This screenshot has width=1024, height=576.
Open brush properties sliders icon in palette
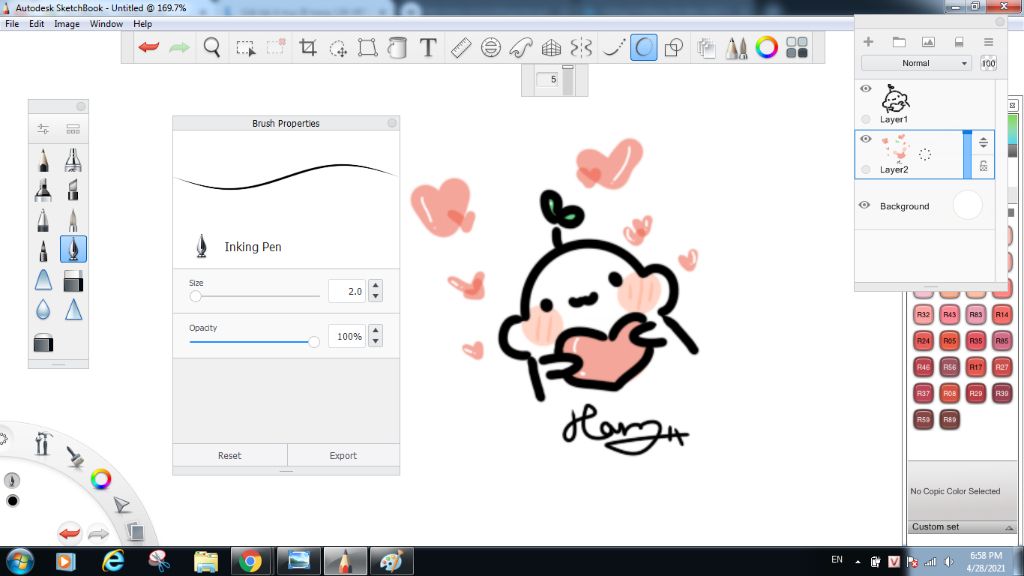tap(43, 129)
